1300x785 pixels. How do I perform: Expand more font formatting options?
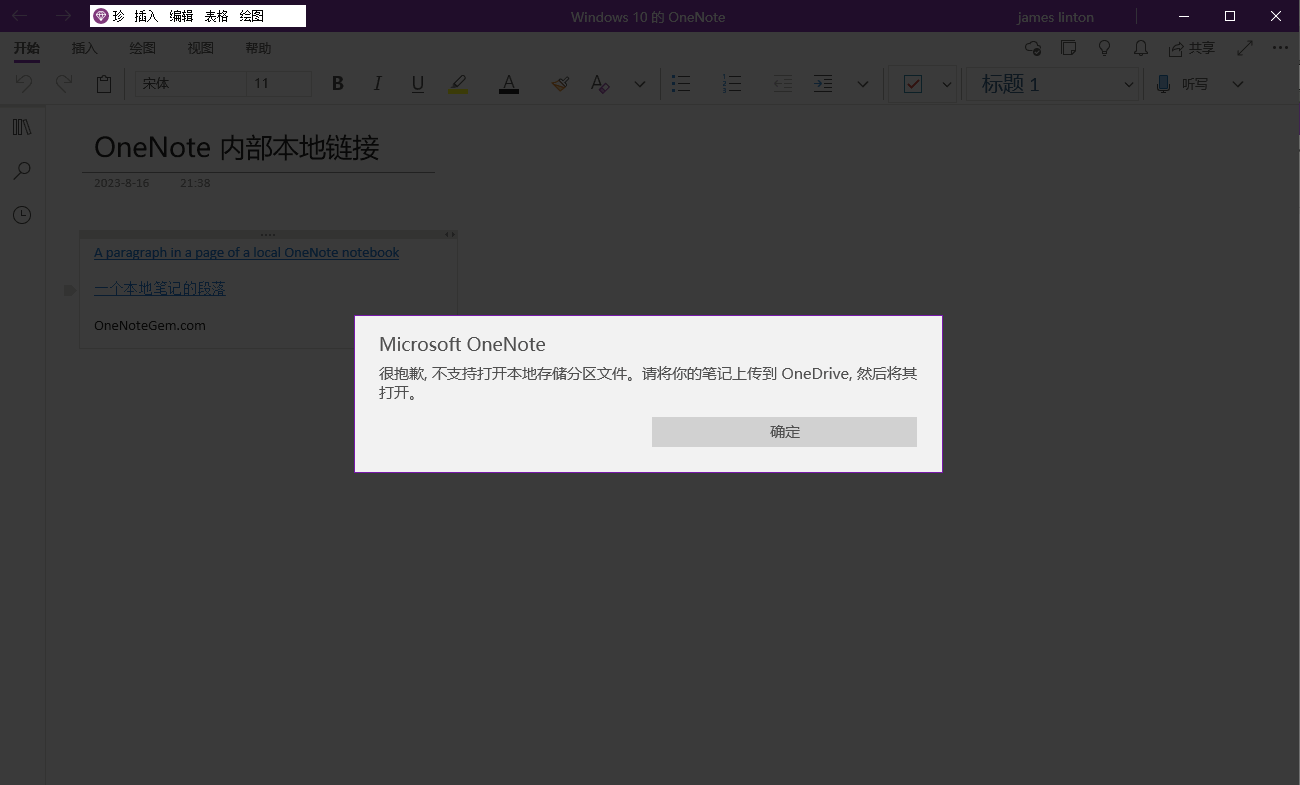[x=640, y=84]
